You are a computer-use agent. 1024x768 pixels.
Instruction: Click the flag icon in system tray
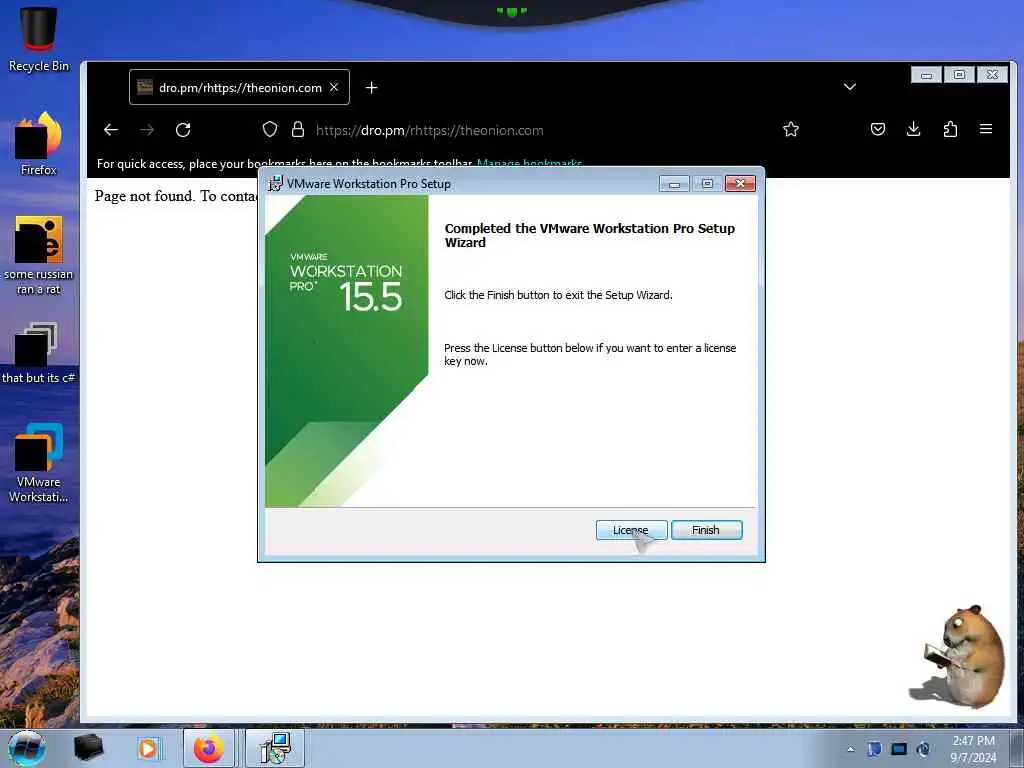tap(874, 749)
